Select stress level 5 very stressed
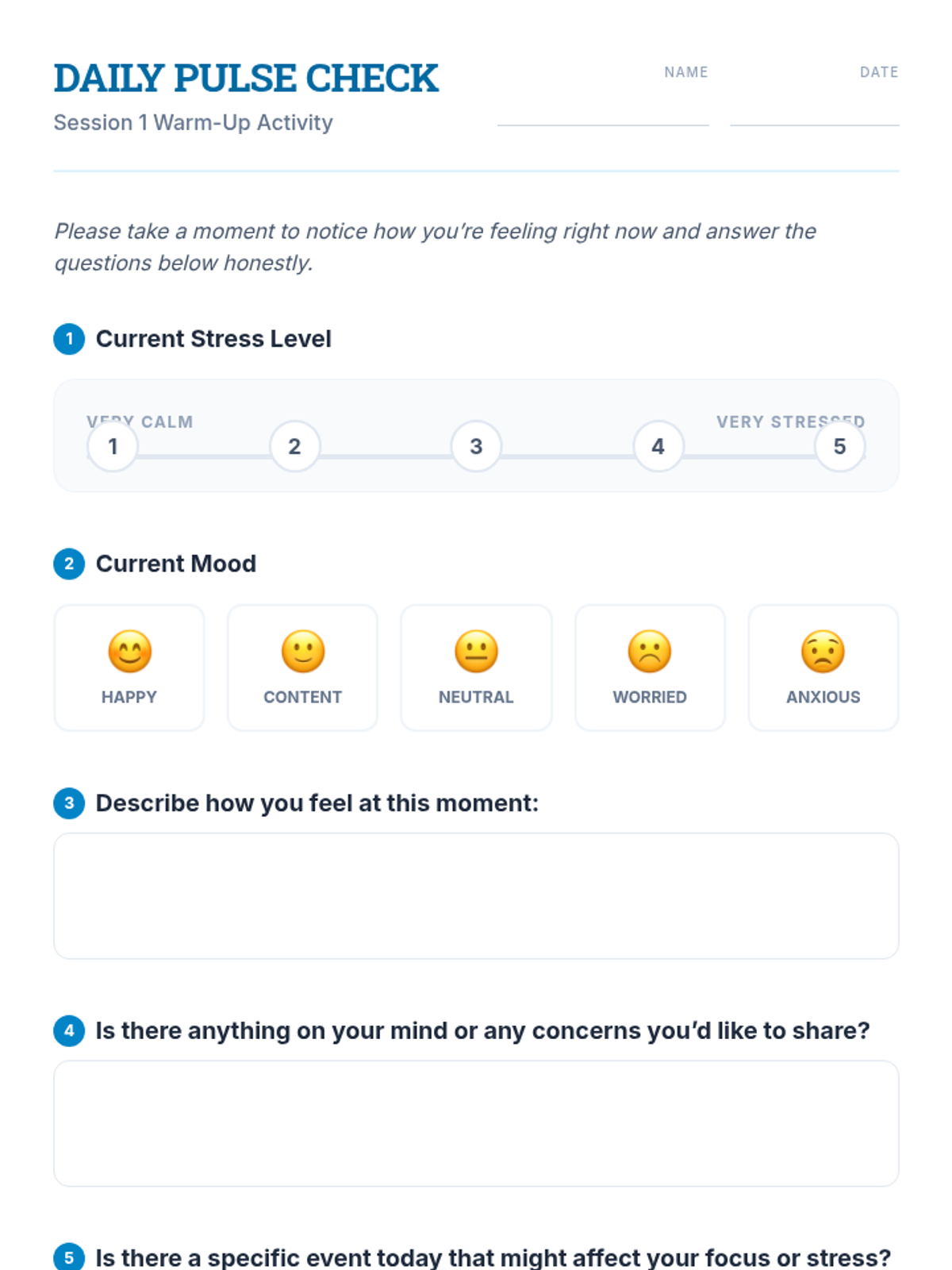952x1270 pixels. point(839,446)
